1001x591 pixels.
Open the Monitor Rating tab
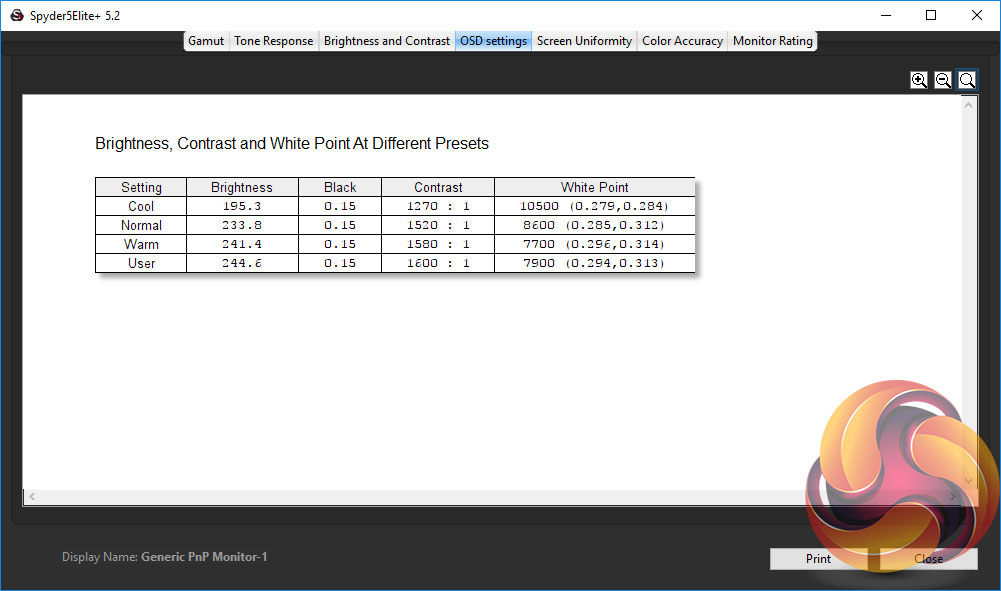772,41
